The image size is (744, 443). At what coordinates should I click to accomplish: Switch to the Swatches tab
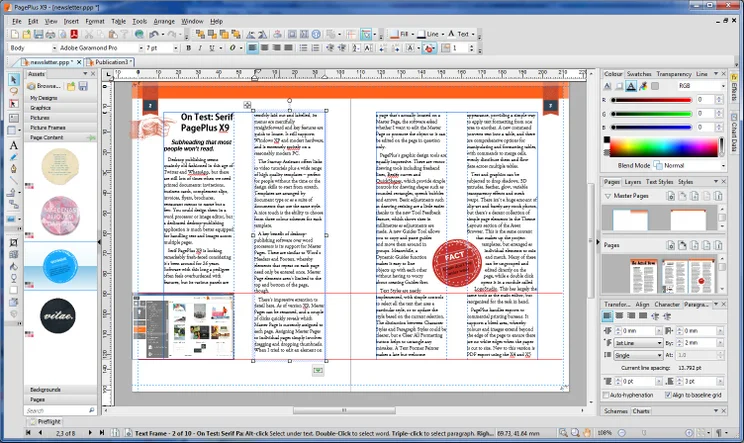(x=639, y=74)
